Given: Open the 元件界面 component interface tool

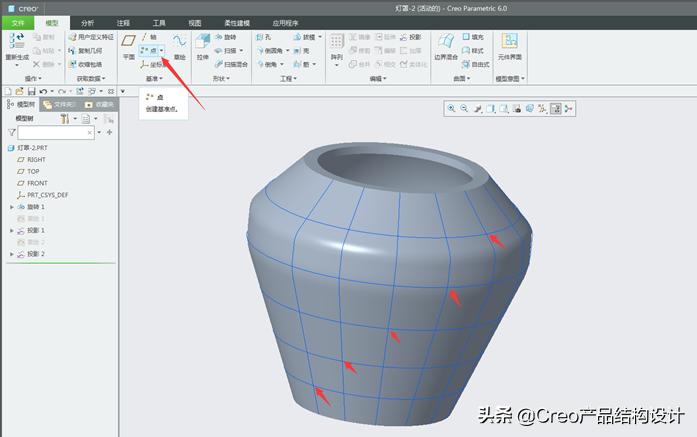Looking at the screenshot, I should coord(509,44).
